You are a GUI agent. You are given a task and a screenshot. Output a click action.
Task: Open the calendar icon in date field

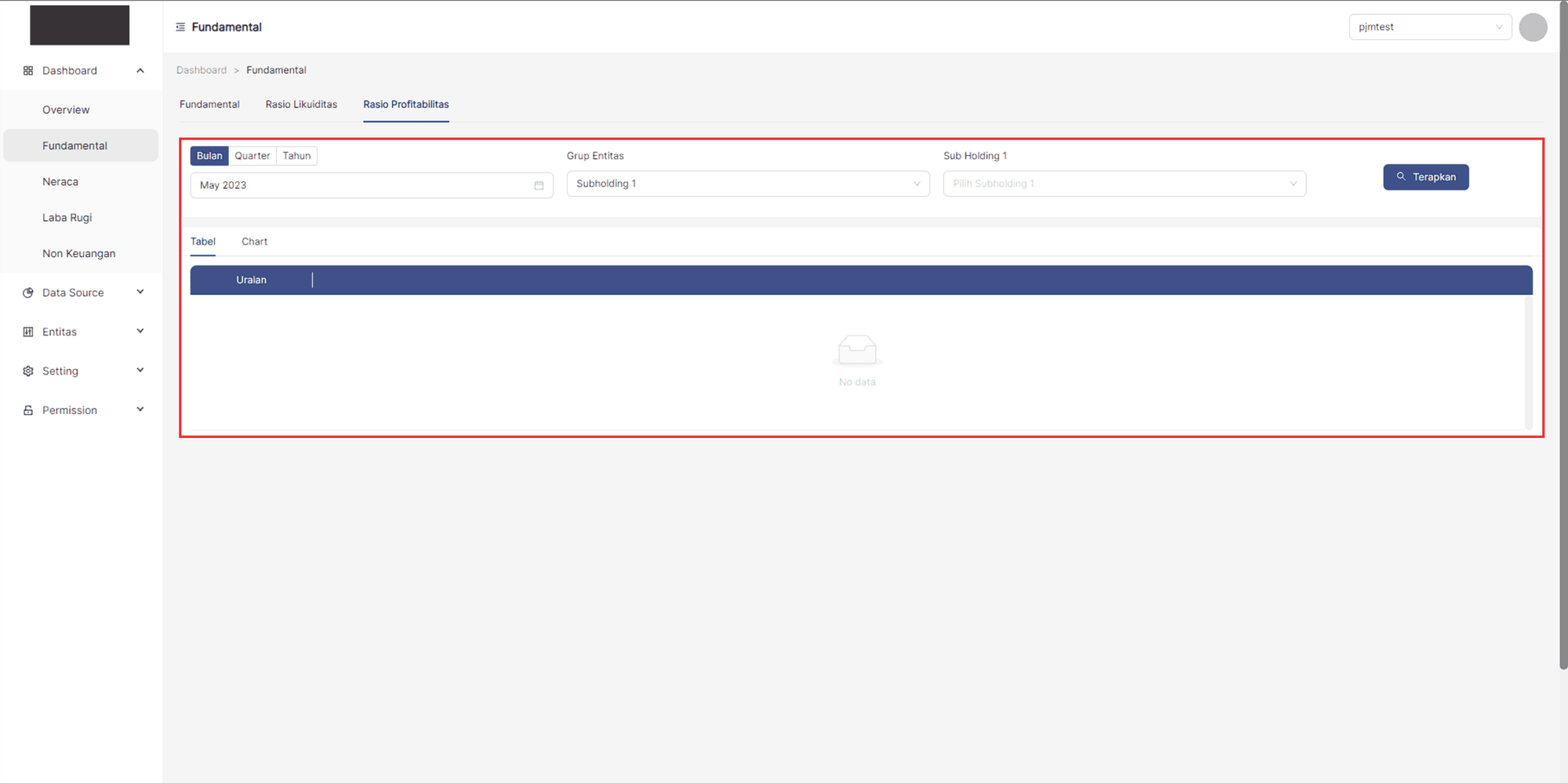pos(539,186)
